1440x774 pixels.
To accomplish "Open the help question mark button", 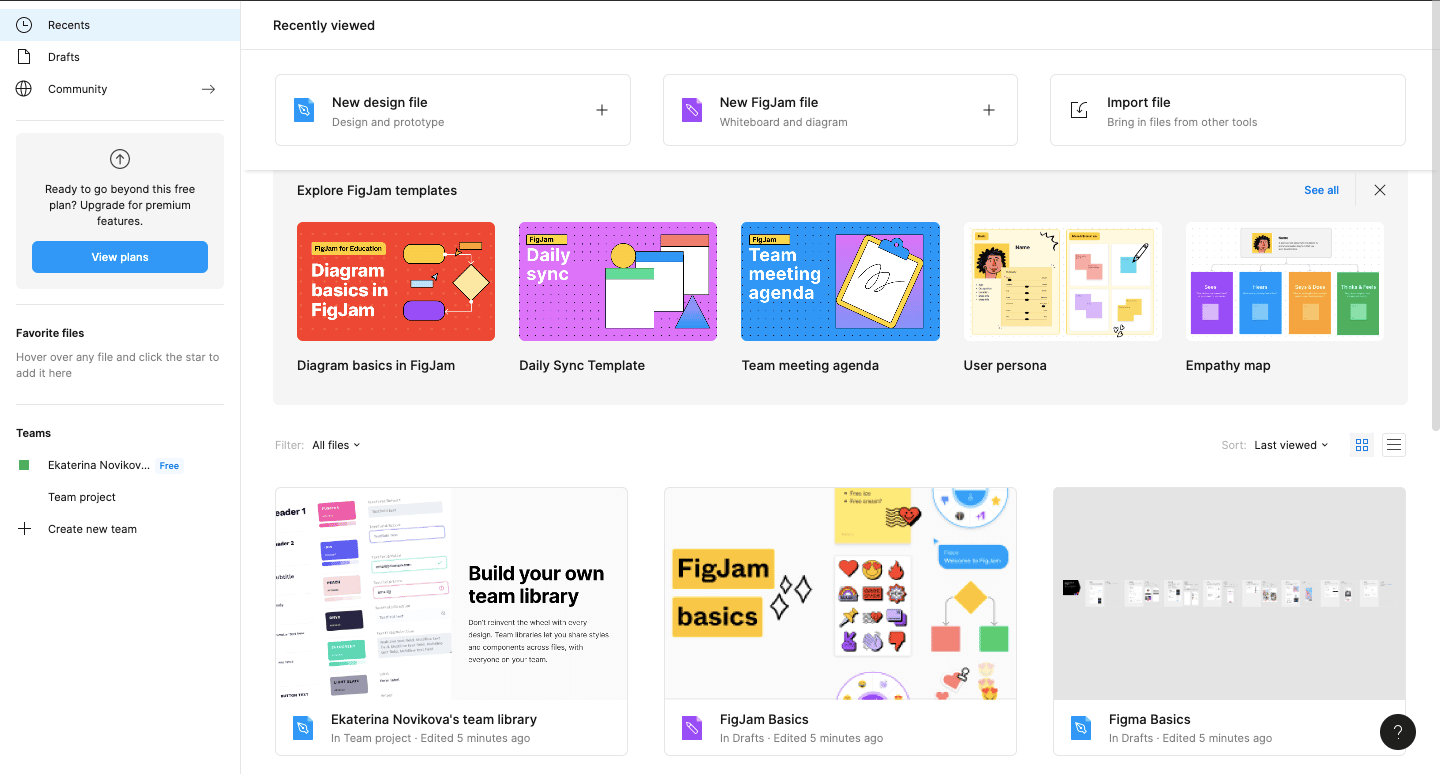I will click(1398, 732).
